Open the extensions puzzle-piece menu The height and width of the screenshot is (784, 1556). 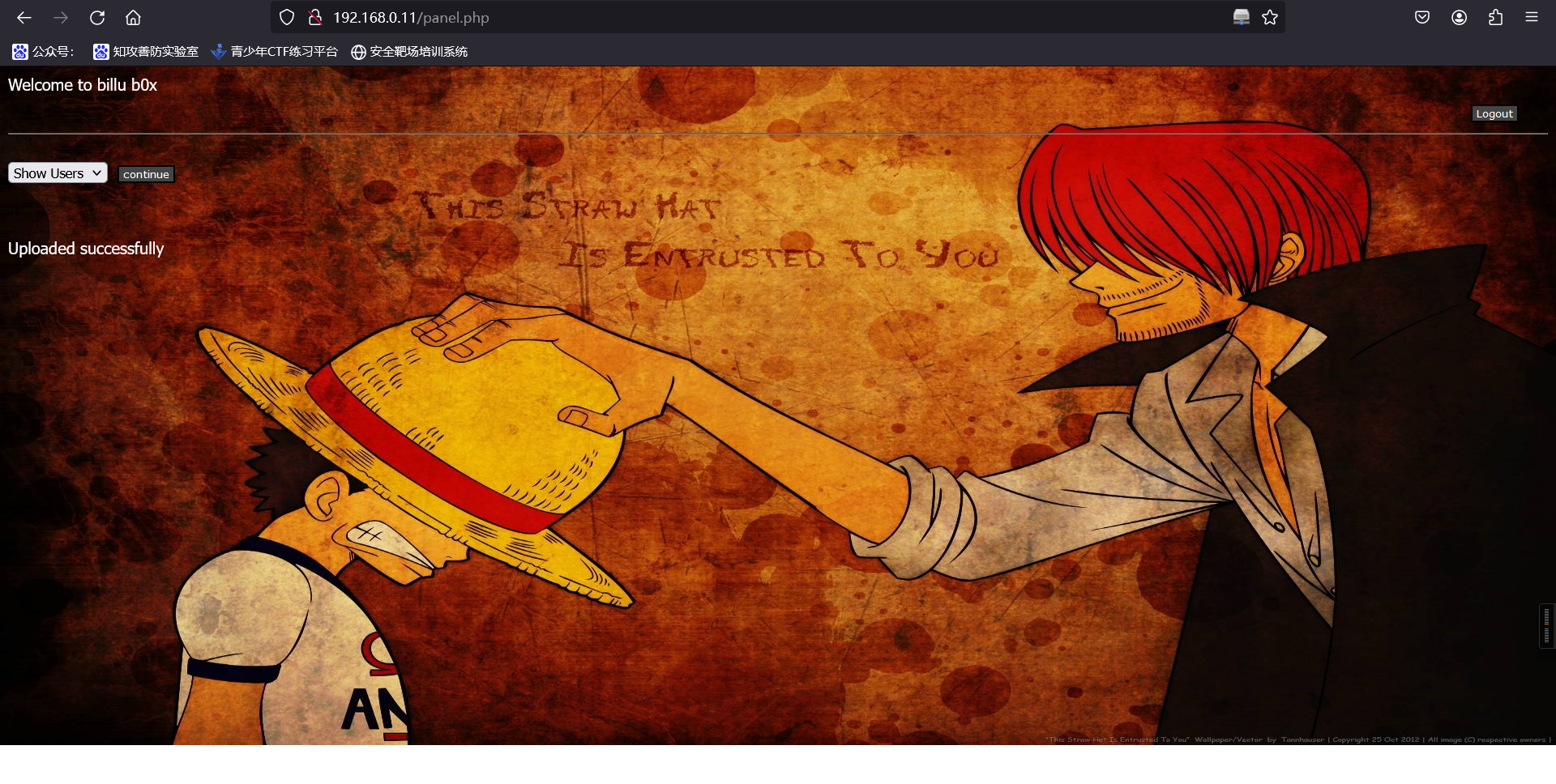(1495, 17)
